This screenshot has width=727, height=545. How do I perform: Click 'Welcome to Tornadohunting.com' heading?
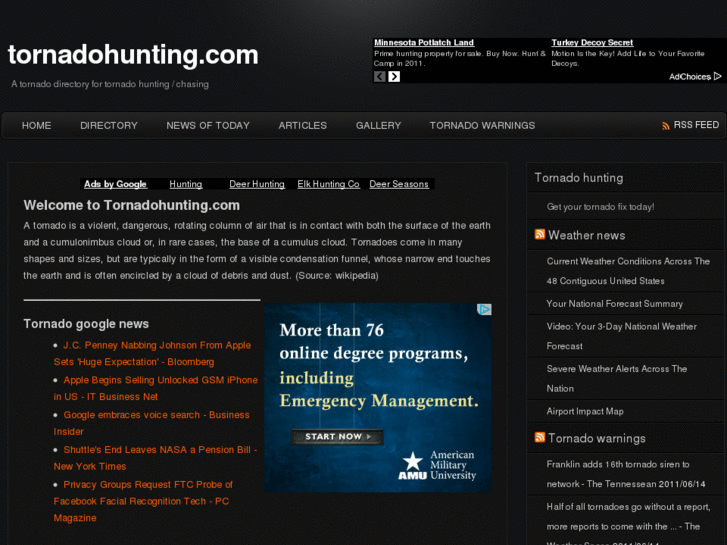(x=132, y=205)
